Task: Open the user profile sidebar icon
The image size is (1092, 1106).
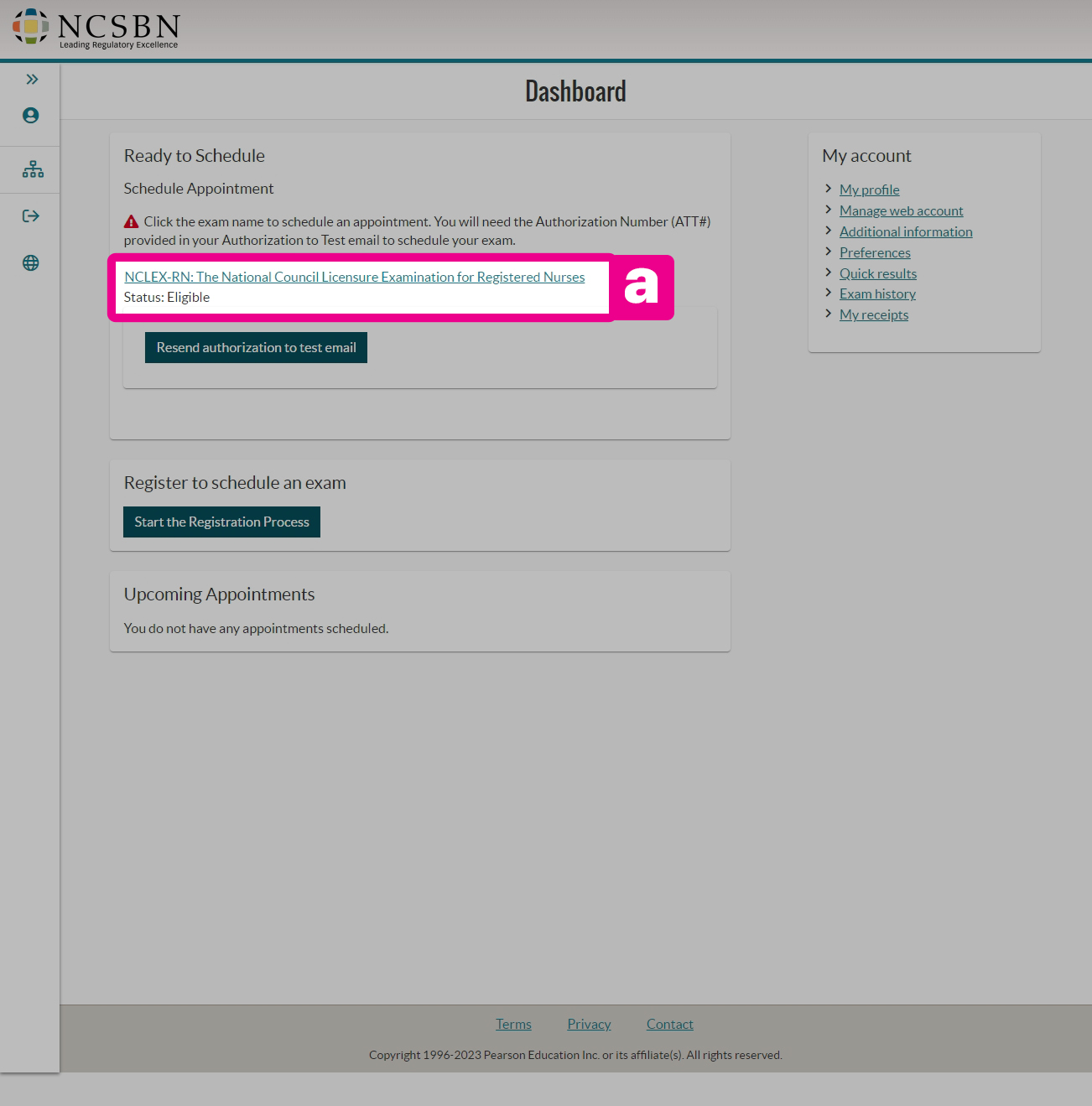Action: (31, 116)
